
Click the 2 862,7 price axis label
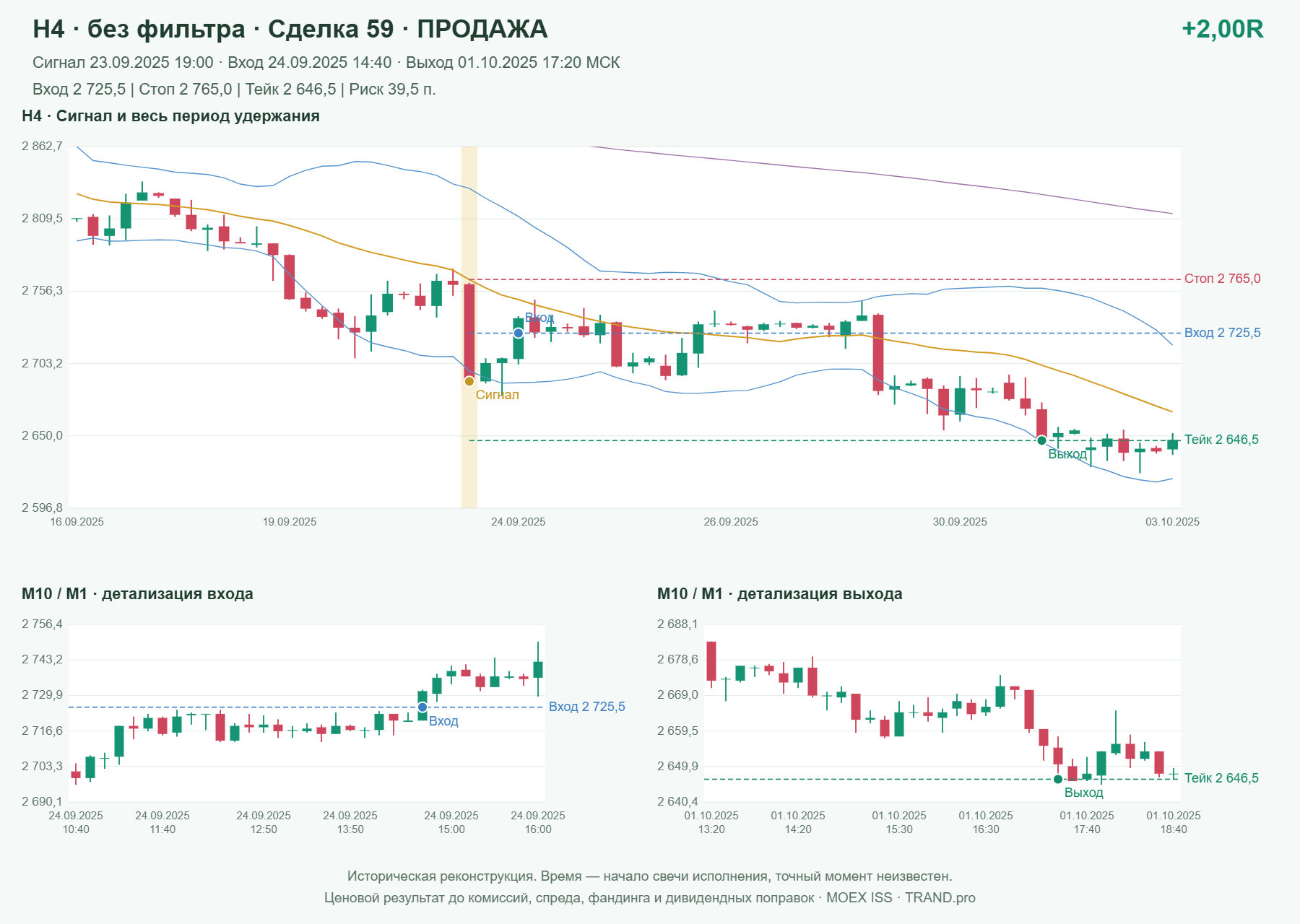tap(42, 147)
